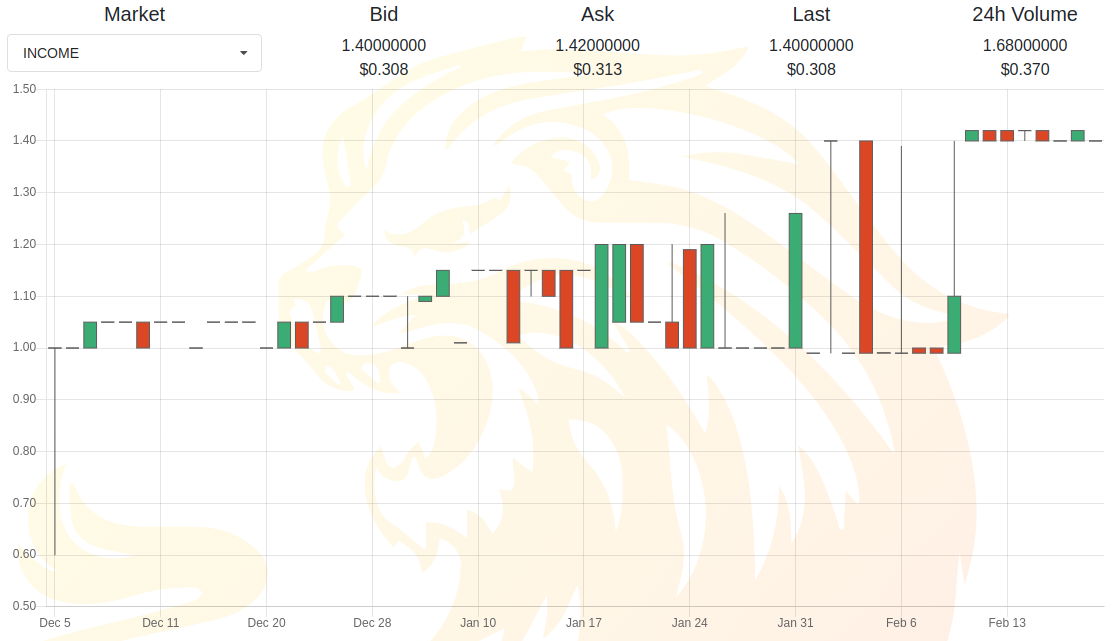Click the green candlestick rising from 0.99 to 1.10

pyautogui.click(x=954, y=324)
